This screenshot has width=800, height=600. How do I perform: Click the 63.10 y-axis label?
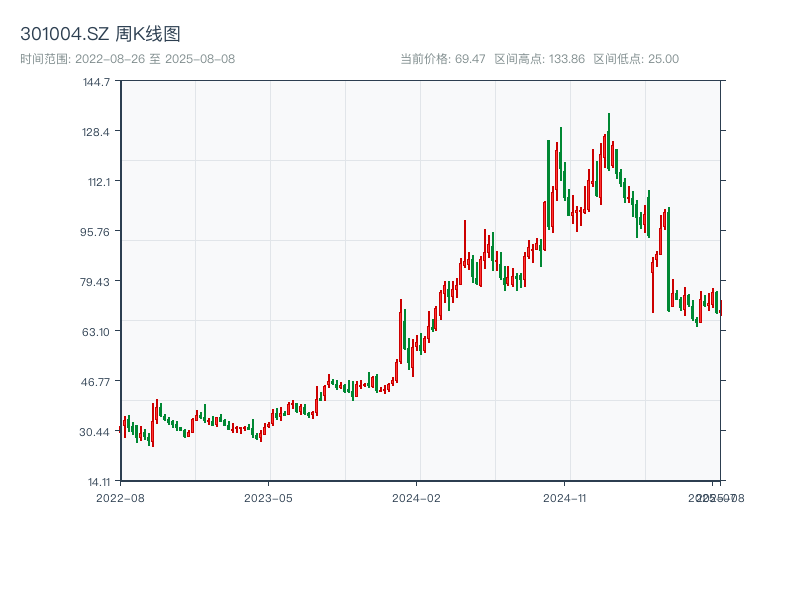[x=96, y=332]
